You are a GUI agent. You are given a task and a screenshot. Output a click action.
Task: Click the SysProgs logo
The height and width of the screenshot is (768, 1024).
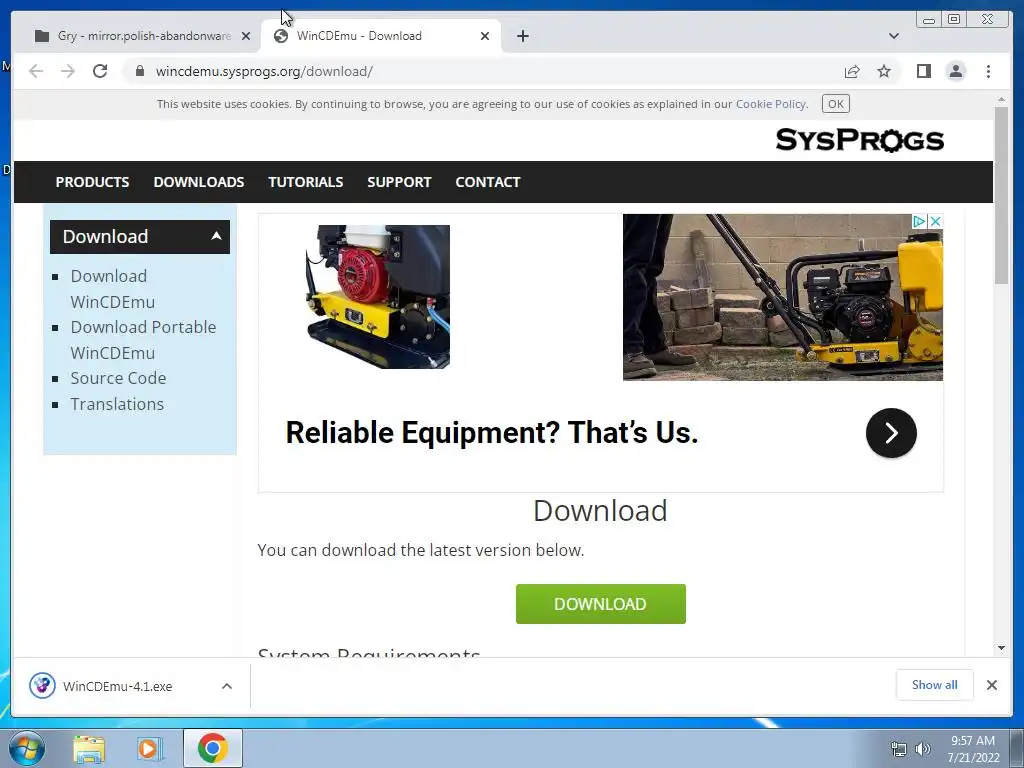click(x=859, y=140)
